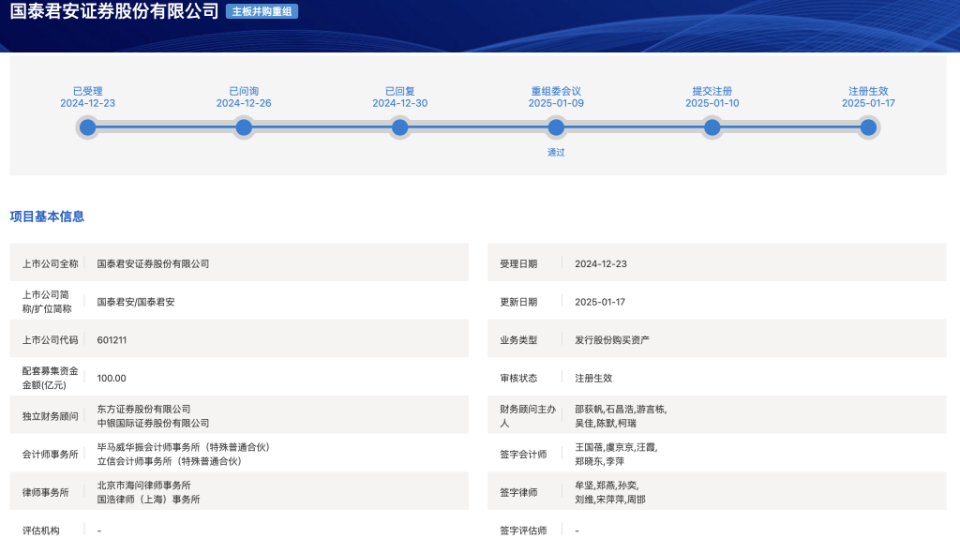Screen dimensions: 960x553
Task: Click the 上市公司全称 value 国泰君安证券股份有限公司
Action: pos(153,264)
